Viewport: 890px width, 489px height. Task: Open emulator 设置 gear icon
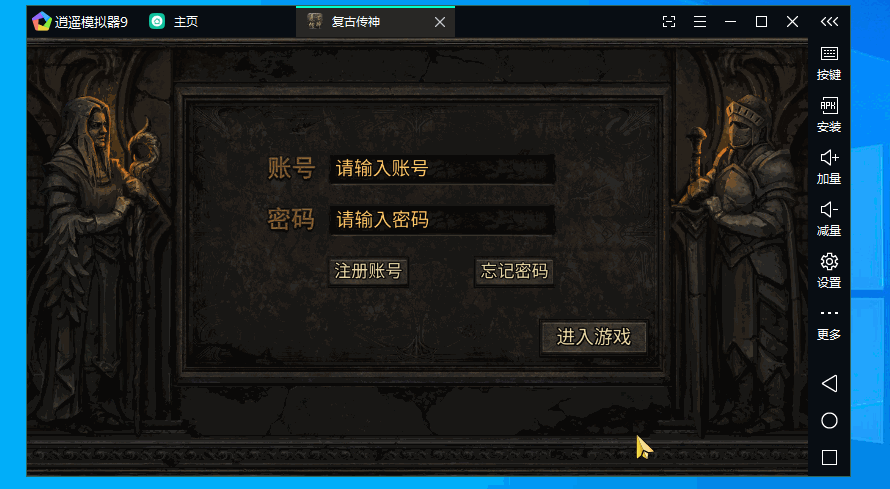829,271
